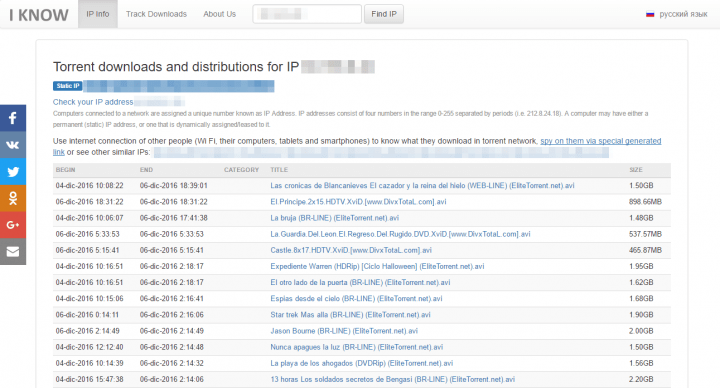Select the begin time 04-dic-2016 15:47:38

(90, 379)
